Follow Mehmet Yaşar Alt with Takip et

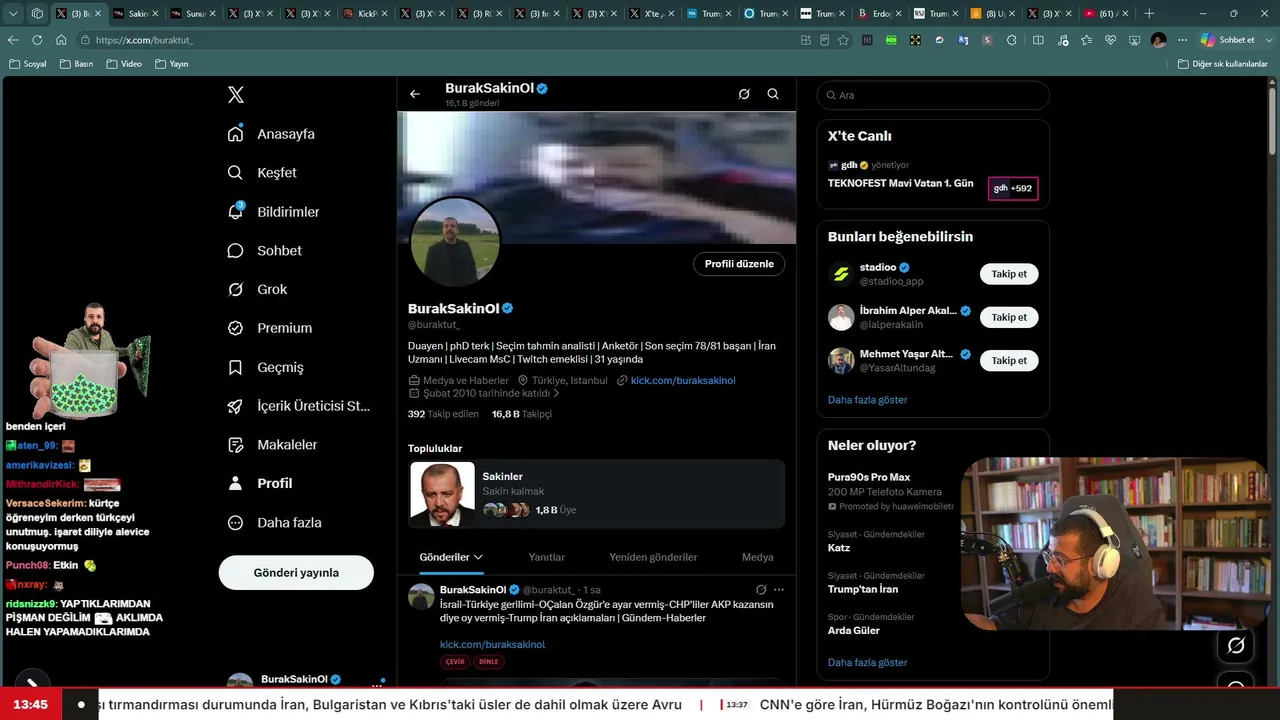coord(1009,360)
